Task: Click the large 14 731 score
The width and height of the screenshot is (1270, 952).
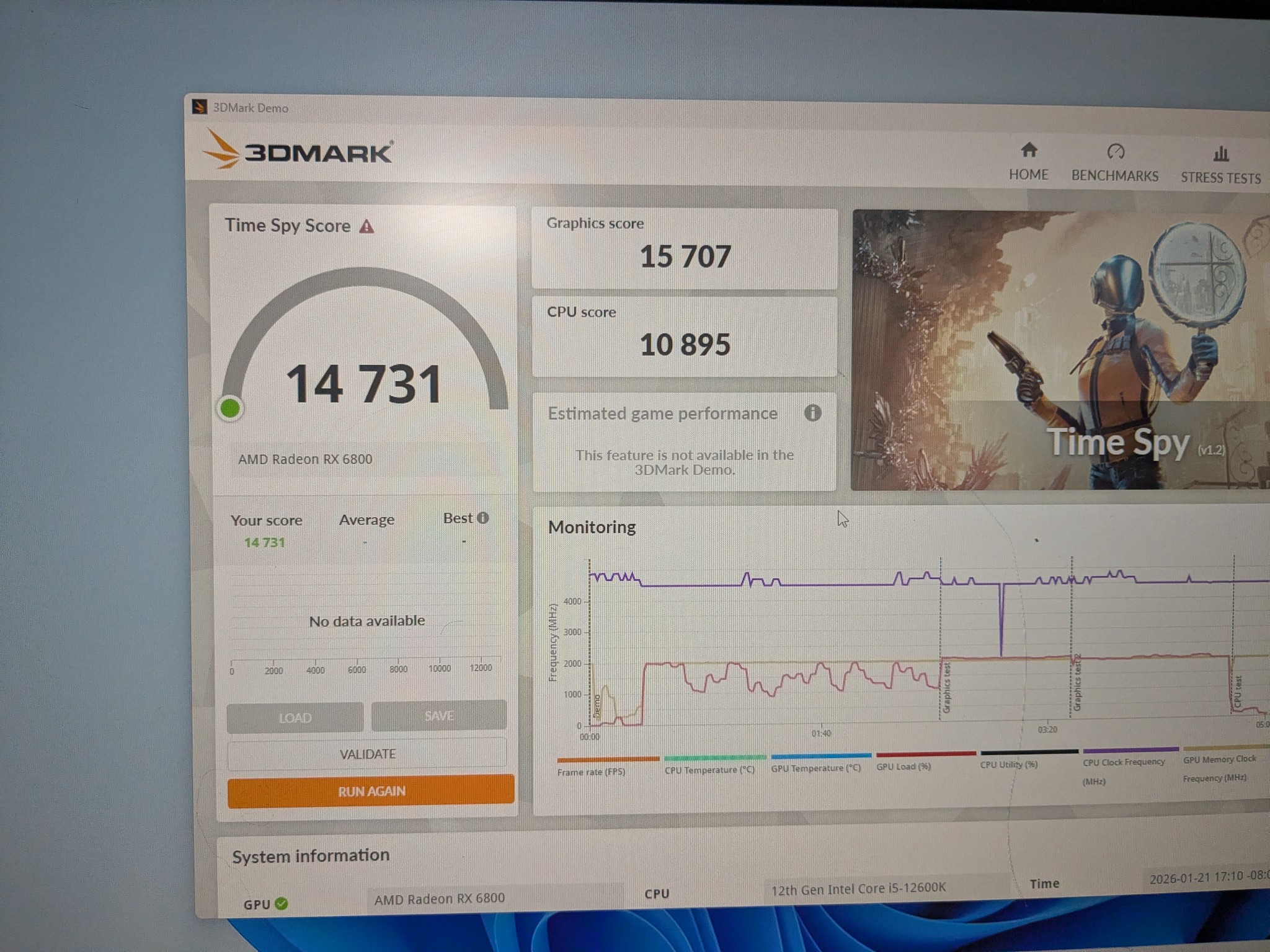Action: pyautogui.click(x=363, y=384)
